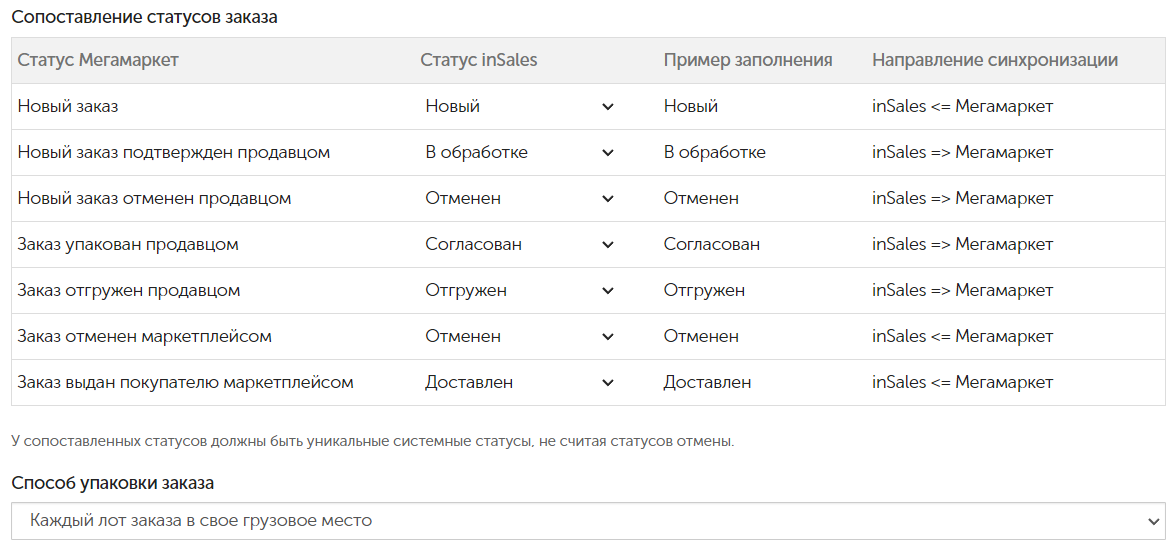Expand the Доставлен status dropdown
Image resolution: width=1176 pixels, height=551 pixels.
519,382
